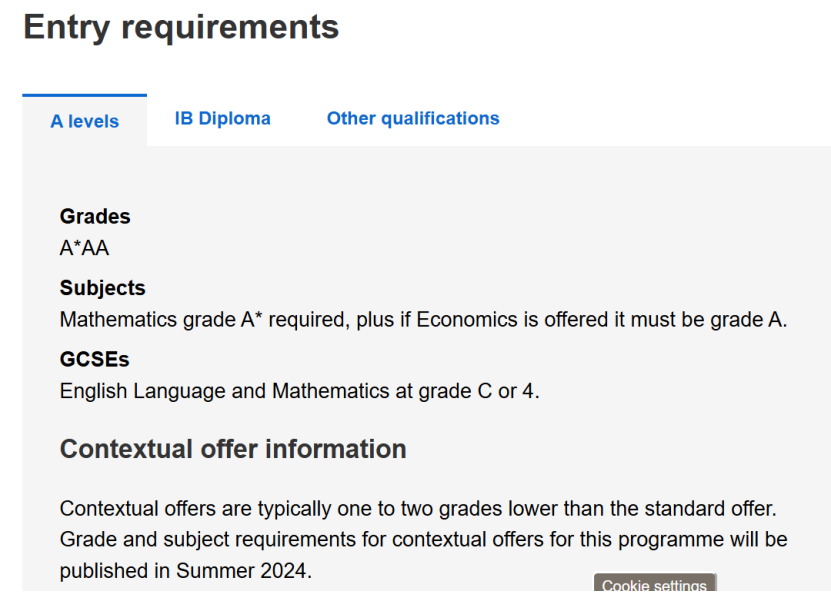Open the Other qualifications tab
Image resolution: width=831 pixels, height=592 pixels.
coord(413,118)
